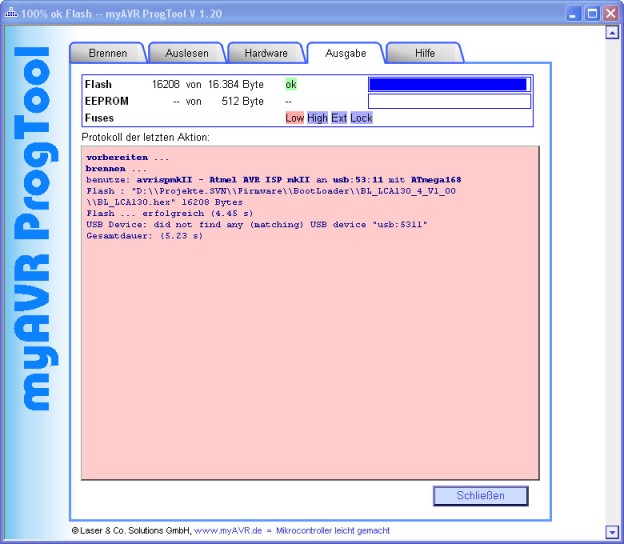Click the 'brennen ...' log line
The image size is (624, 544).
click(116, 168)
